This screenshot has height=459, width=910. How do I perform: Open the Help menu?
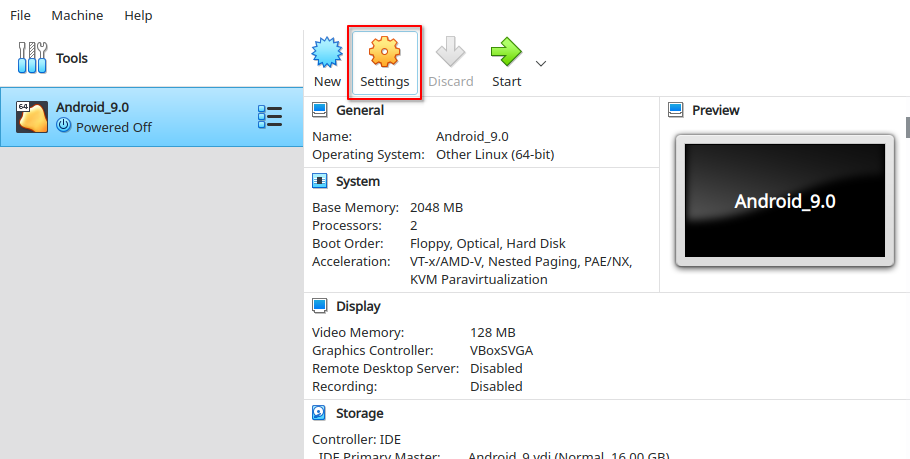click(138, 15)
